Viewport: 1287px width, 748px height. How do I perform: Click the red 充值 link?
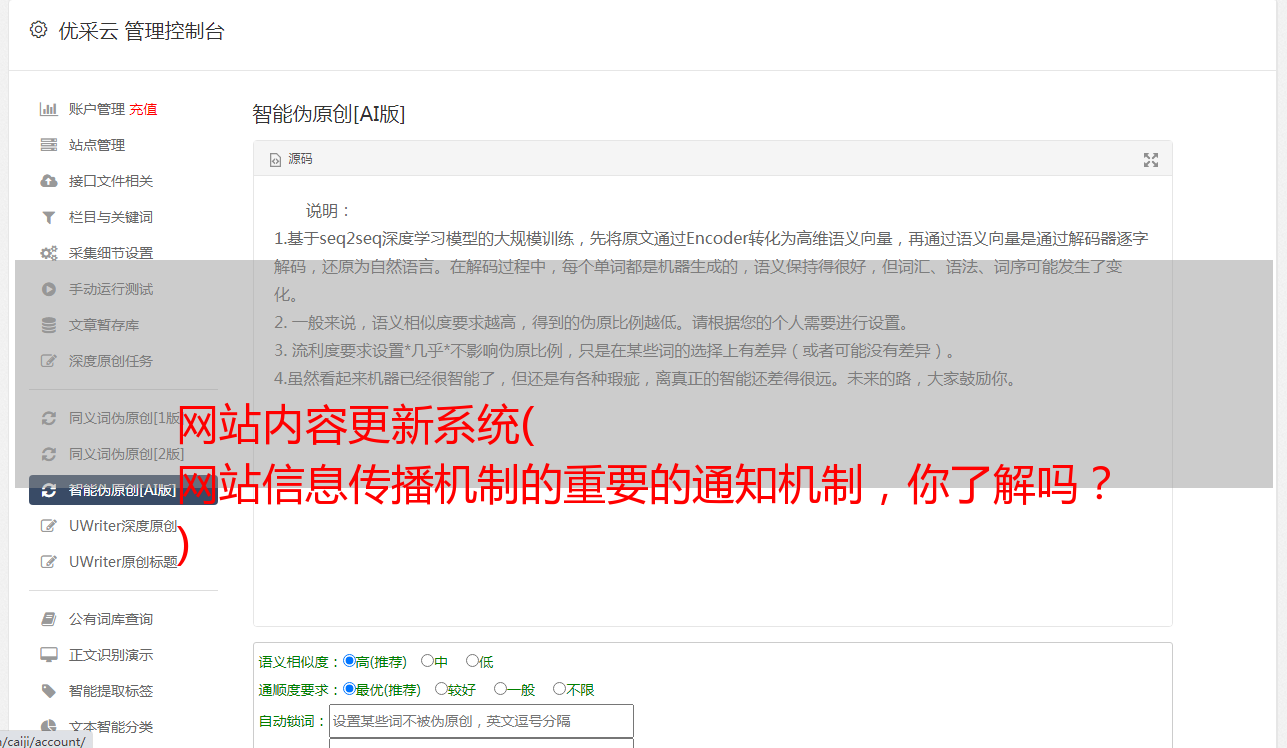pyautogui.click(x=143, y=109)
